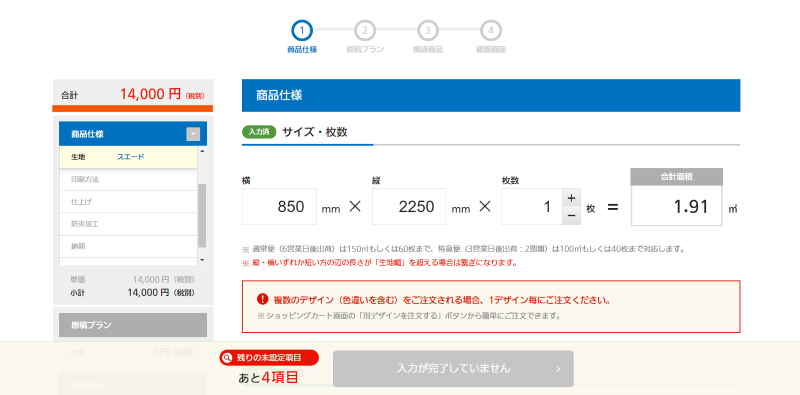Decrease 枚数 with minus button
Screen dimensions: 800x395
click(571, 215)
